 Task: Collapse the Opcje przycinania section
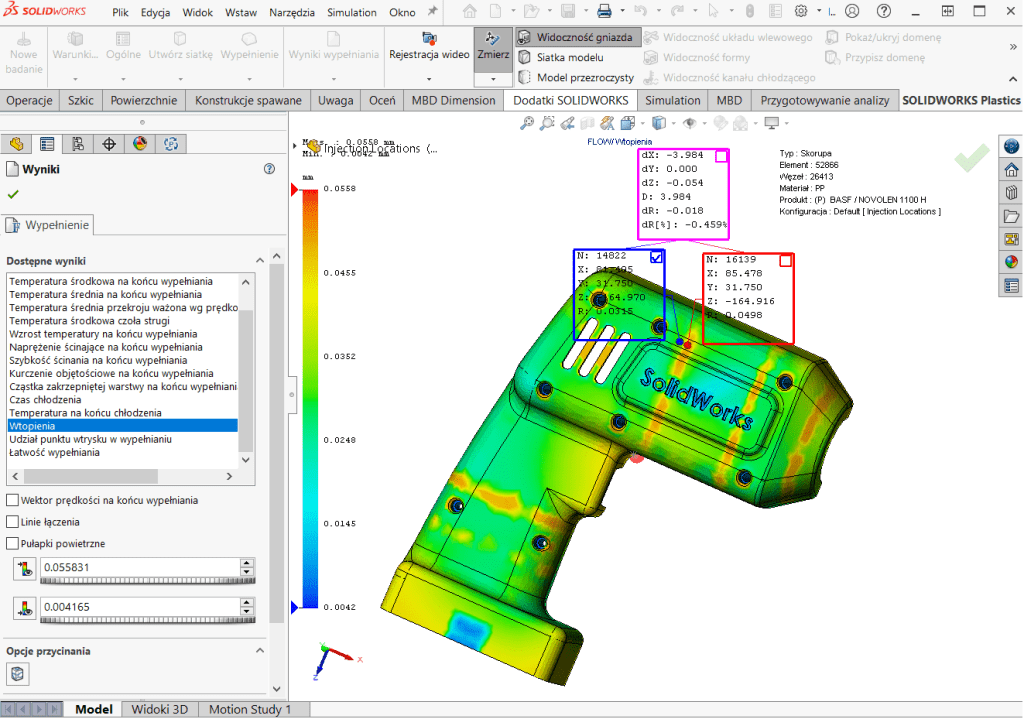coord(260,651)
